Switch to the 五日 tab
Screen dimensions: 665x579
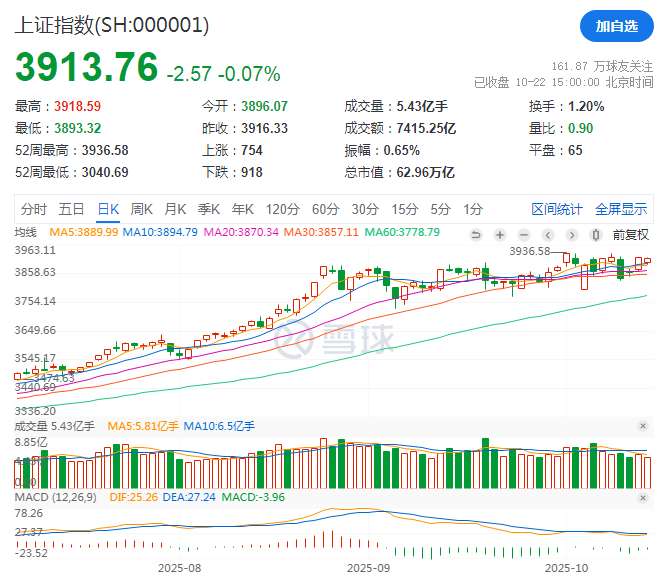click(71, 209)
